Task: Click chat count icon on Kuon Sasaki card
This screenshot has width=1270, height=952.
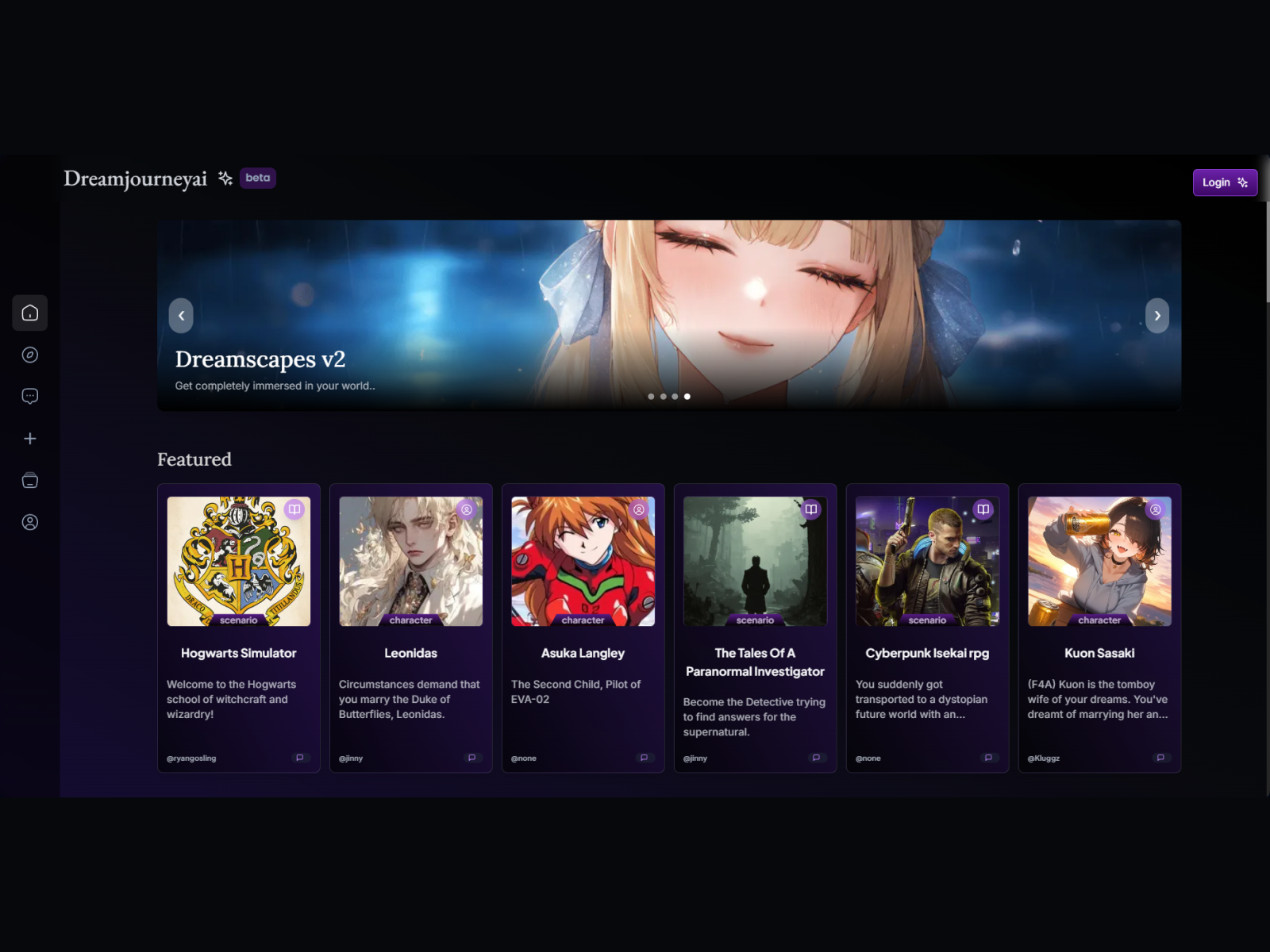Action: 1161,758
